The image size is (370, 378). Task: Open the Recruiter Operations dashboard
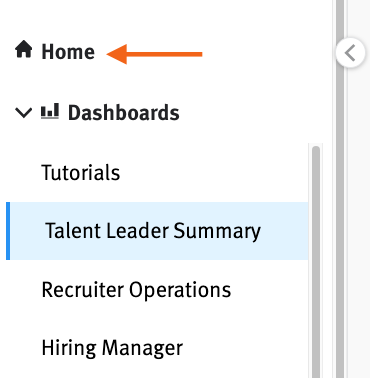(x=136, y=290)
